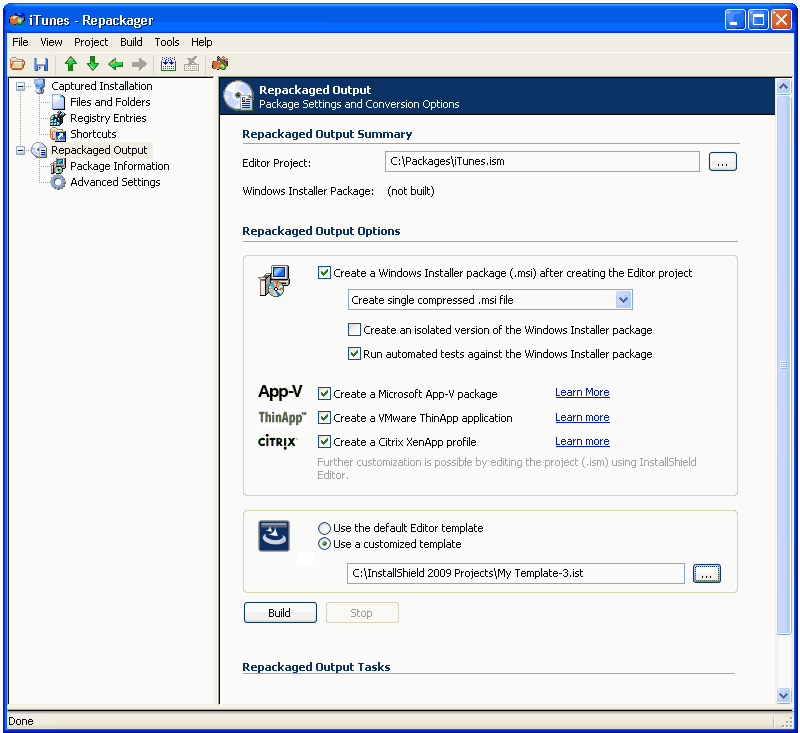This screenshot has width=800, height=733.
Task: Open the Tools menu
Action: (167, 42)
